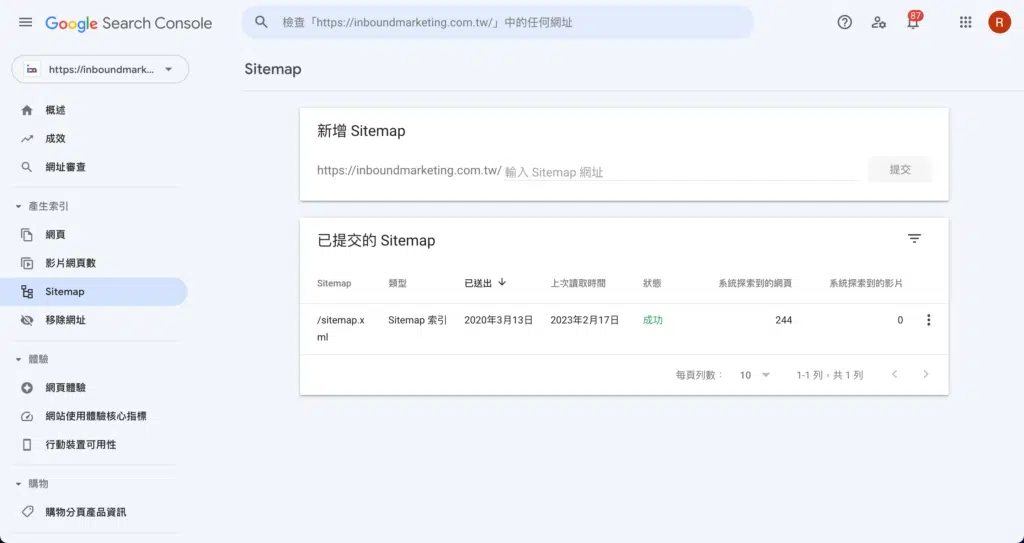Click the 1-1 列，共 1 列 pagination text
1024x543 pixels.
(829, 375)
